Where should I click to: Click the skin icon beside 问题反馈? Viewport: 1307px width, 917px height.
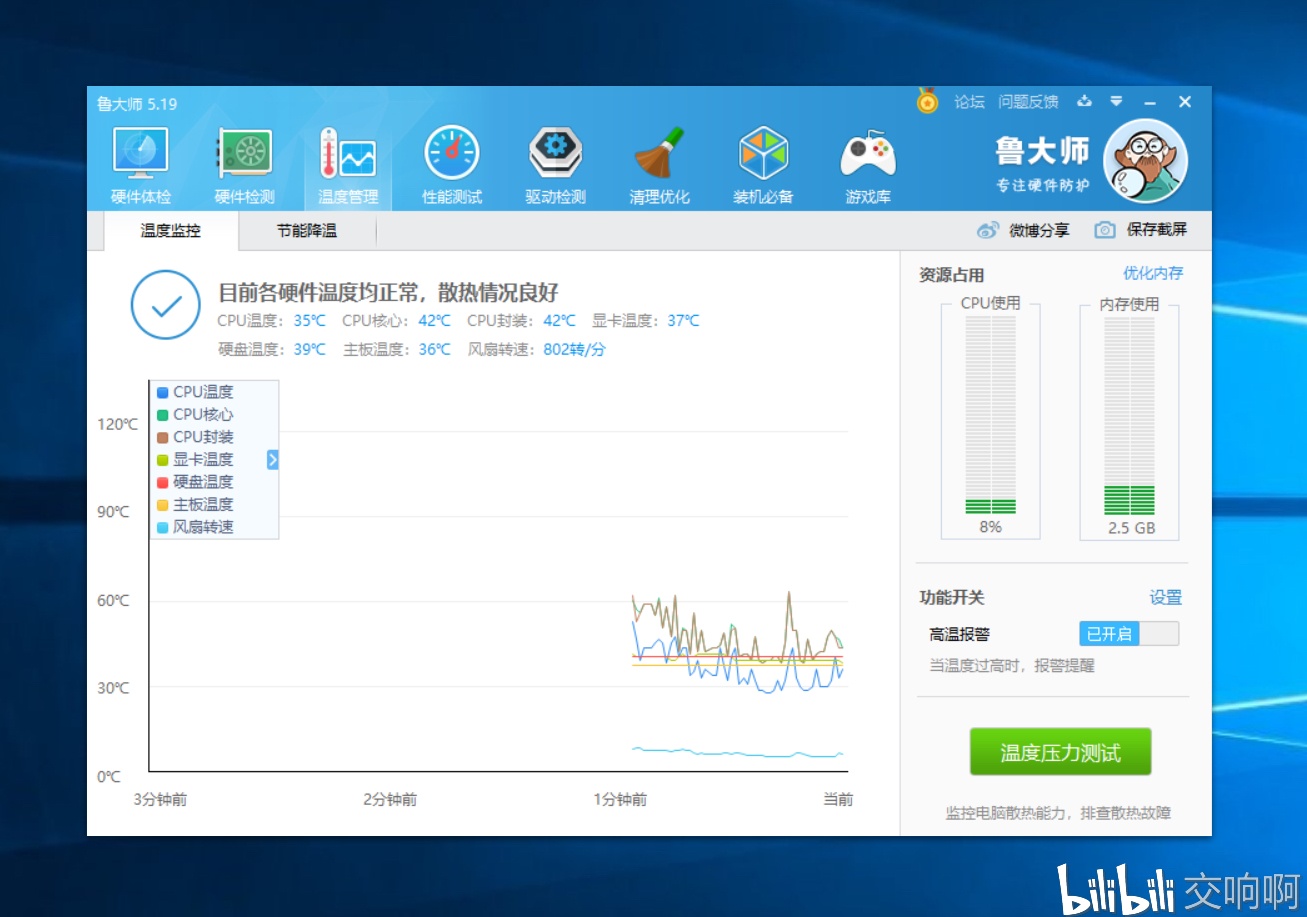point(1085,101)
